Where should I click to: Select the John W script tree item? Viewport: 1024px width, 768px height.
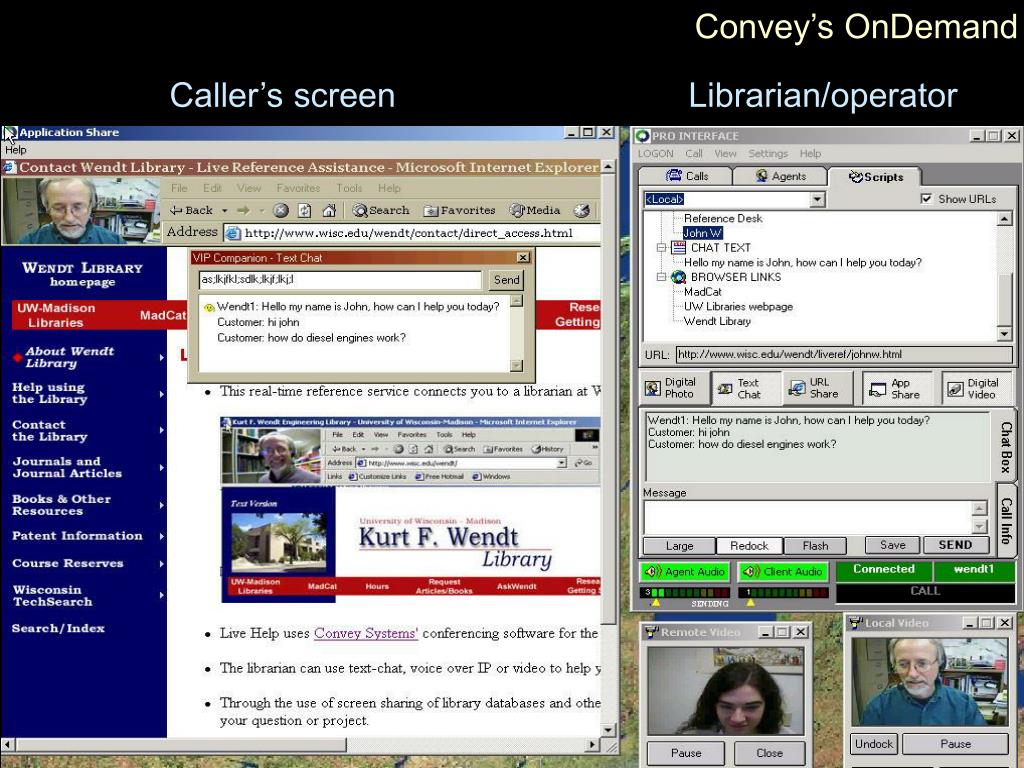point(702,233)
